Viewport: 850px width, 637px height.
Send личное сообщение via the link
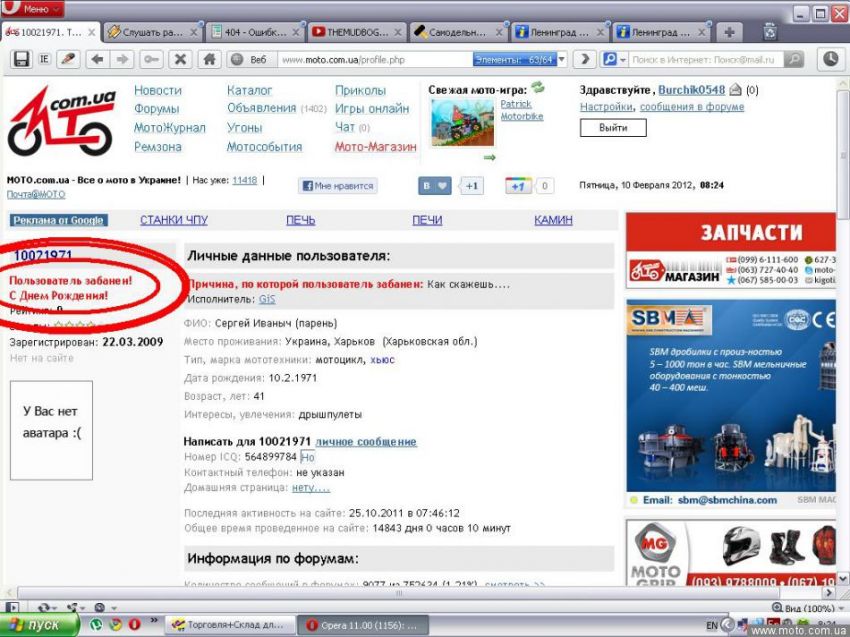(x=366, y=442)
